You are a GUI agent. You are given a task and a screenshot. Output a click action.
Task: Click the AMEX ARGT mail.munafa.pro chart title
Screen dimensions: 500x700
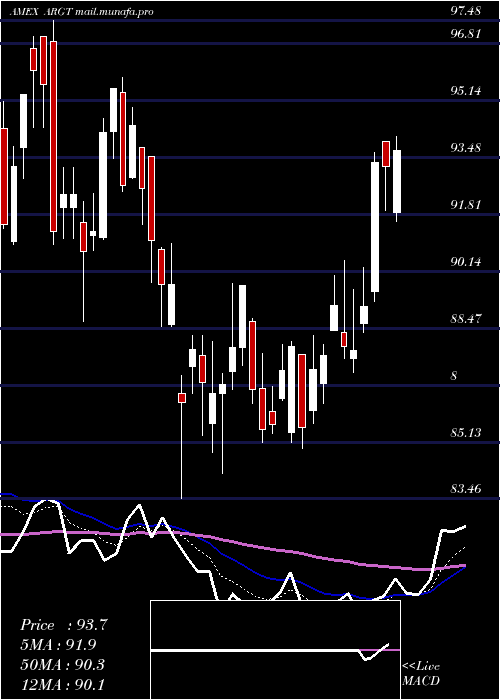pyautogui.click(x=81, y=12)
